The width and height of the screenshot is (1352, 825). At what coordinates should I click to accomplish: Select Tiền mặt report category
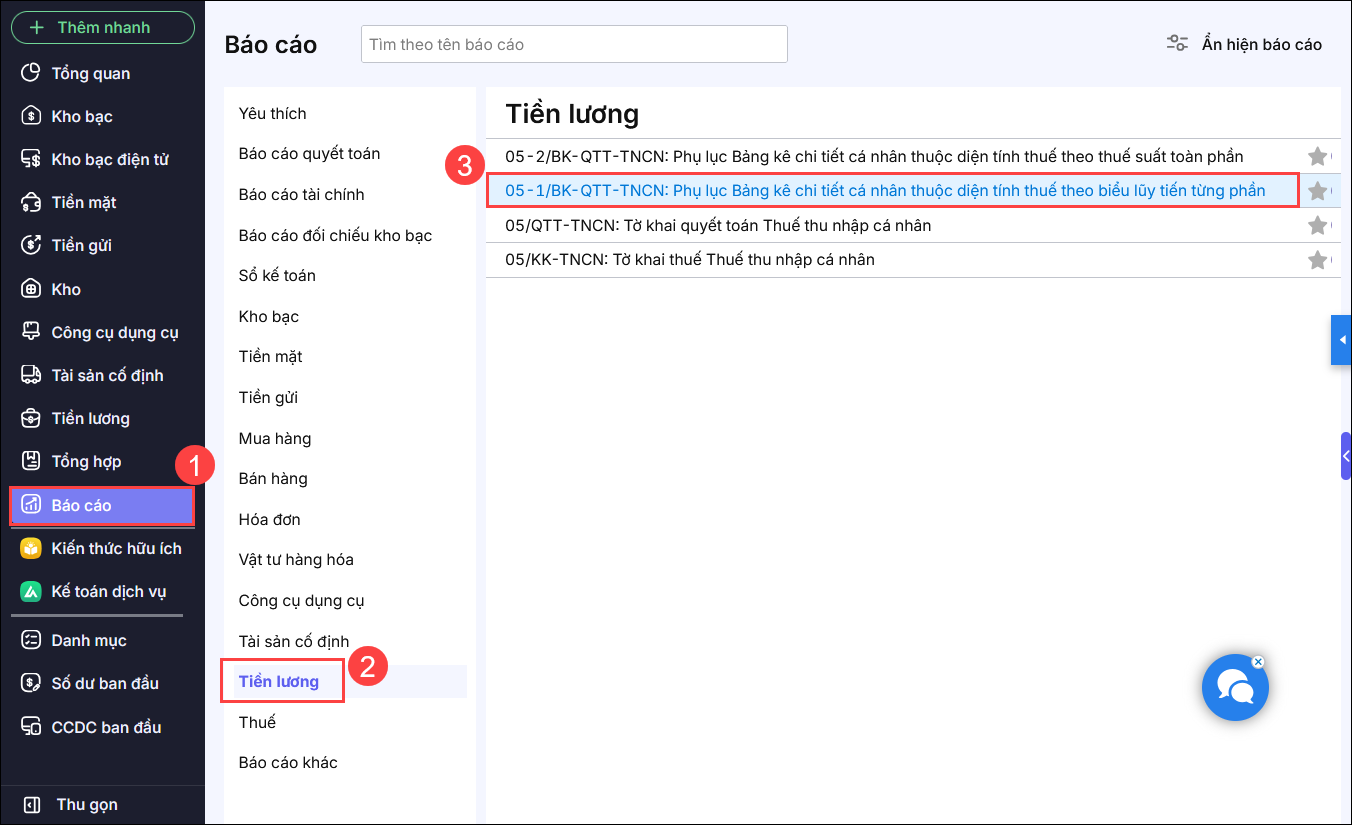[271, 356]
